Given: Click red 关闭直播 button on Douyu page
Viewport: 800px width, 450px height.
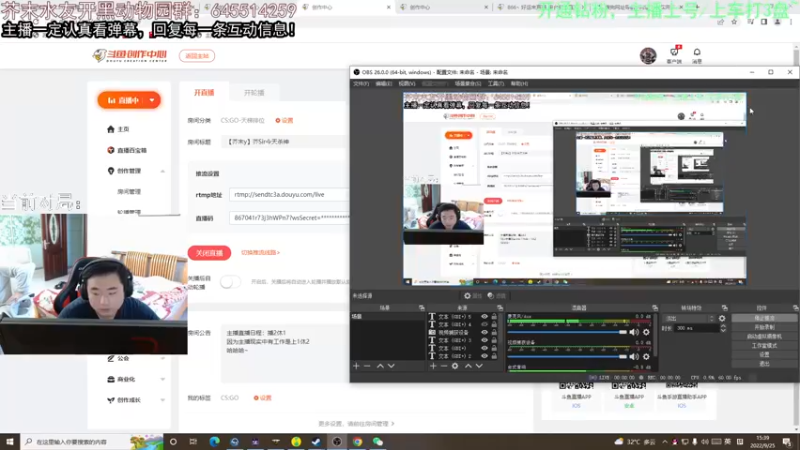Looking at the screenshot, I should click(x=209, y=253).
